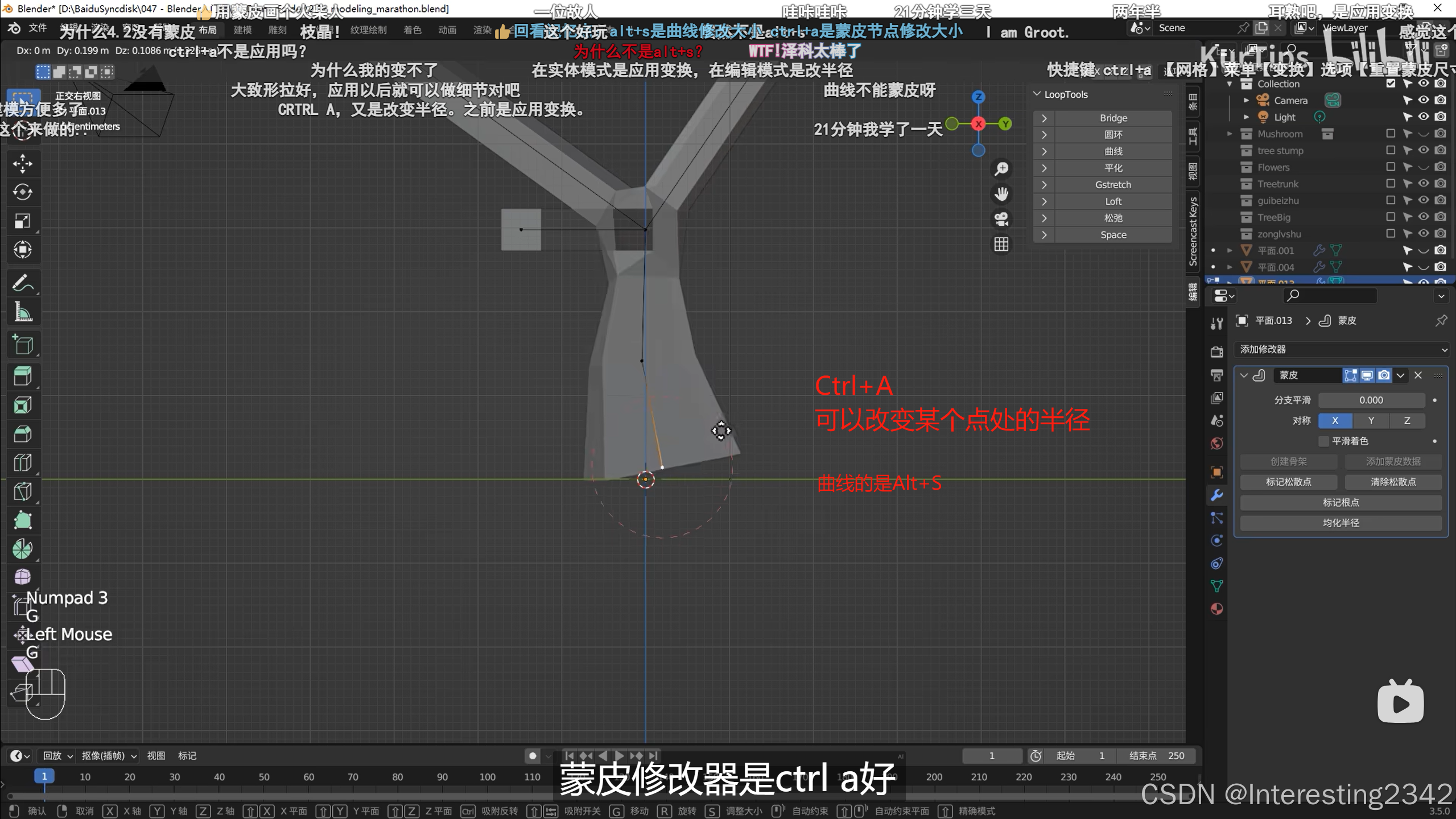The width and height of the screenshot is (1456, 819).
Task: Toggle orthographic grid view icon in viewport
Action: pyautogui.click(x=1001, y=245)
